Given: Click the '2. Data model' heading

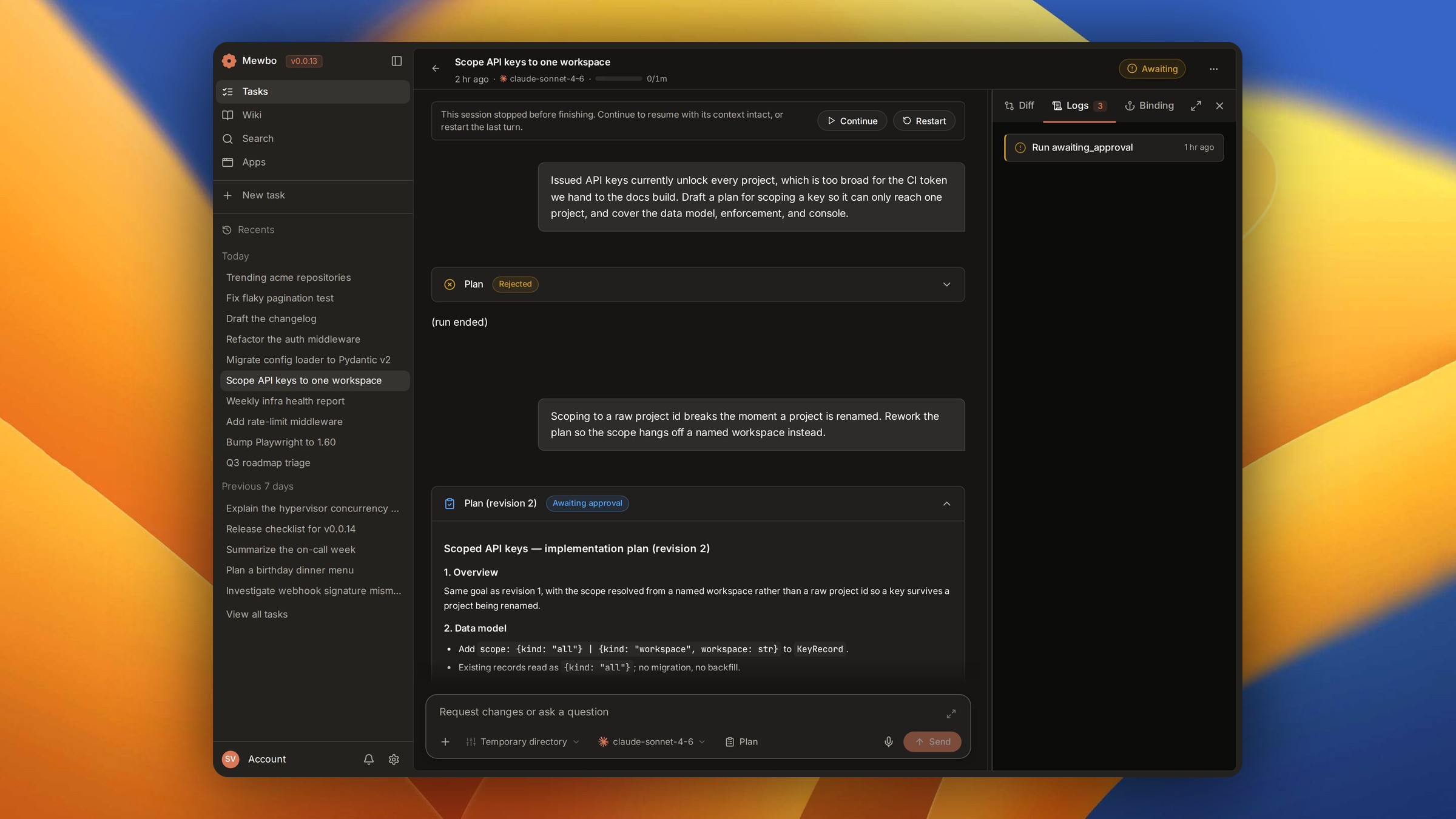Looking at the screenshot, I should point(475,629).
